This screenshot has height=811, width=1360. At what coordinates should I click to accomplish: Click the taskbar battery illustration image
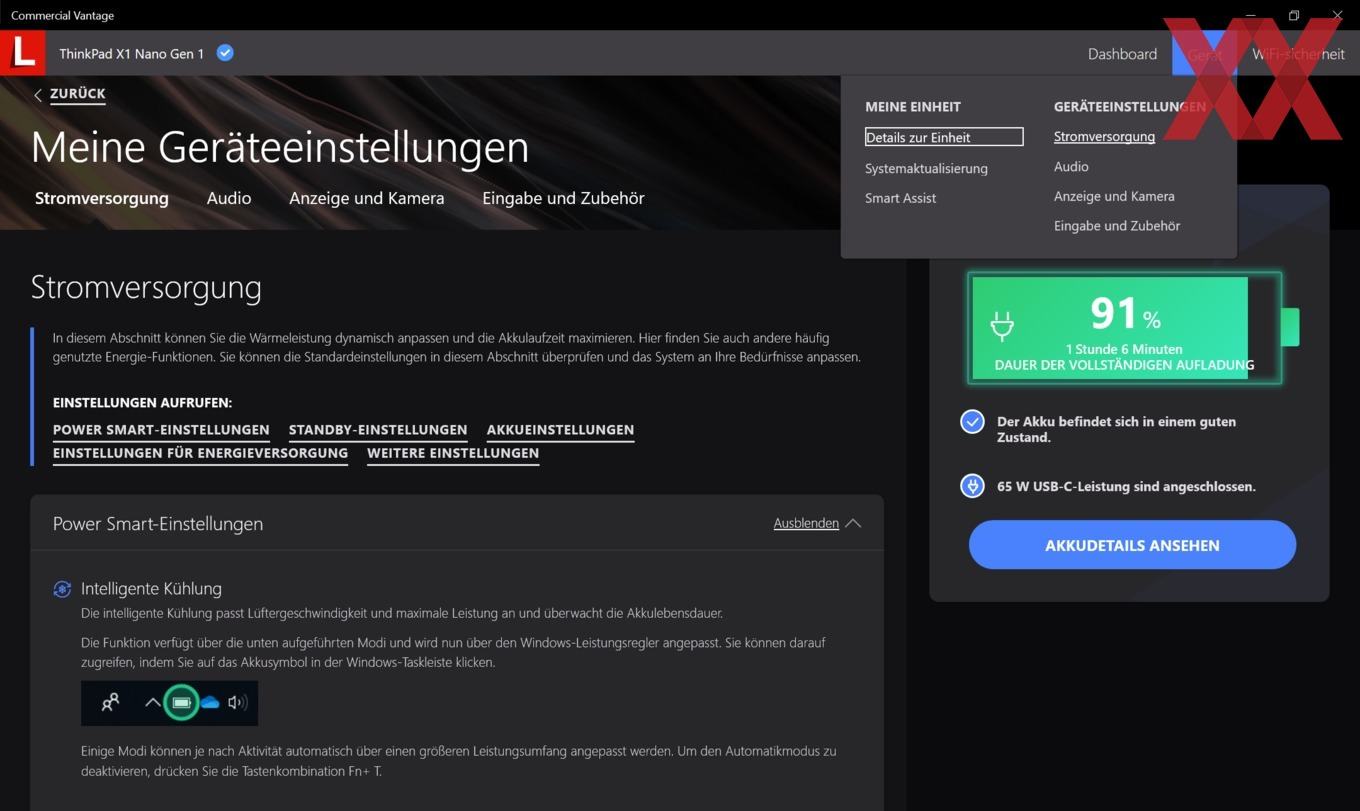click(x=170, y=703)
